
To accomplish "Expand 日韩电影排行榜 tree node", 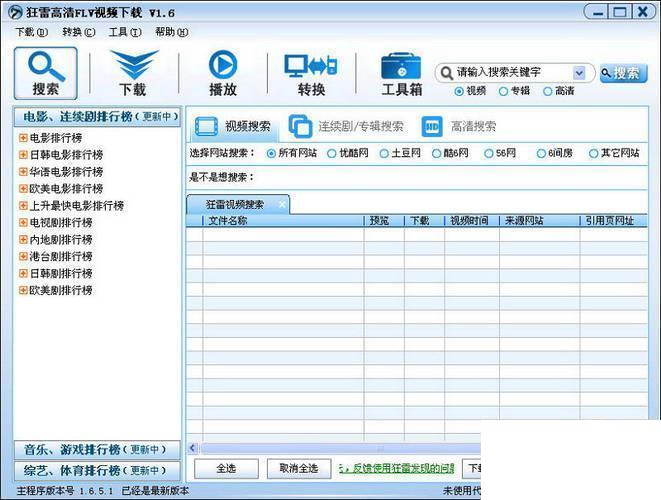I will (x=23, y=155).
